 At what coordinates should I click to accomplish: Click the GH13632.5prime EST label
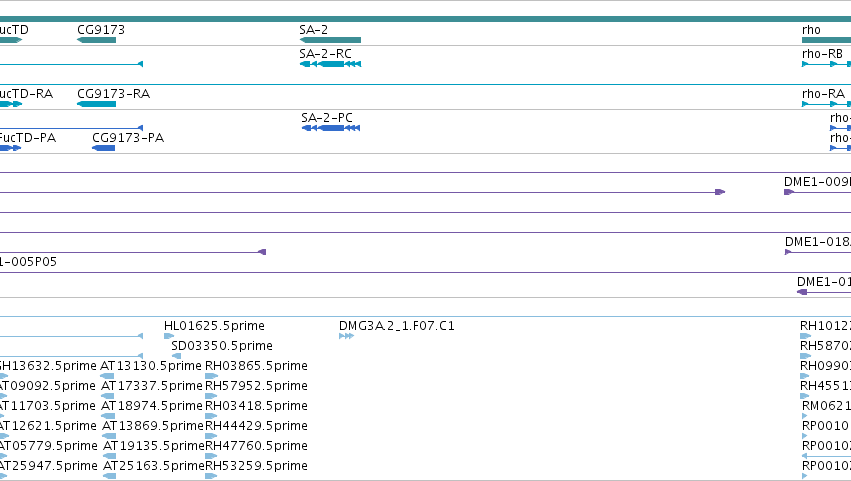click(48, 366)
